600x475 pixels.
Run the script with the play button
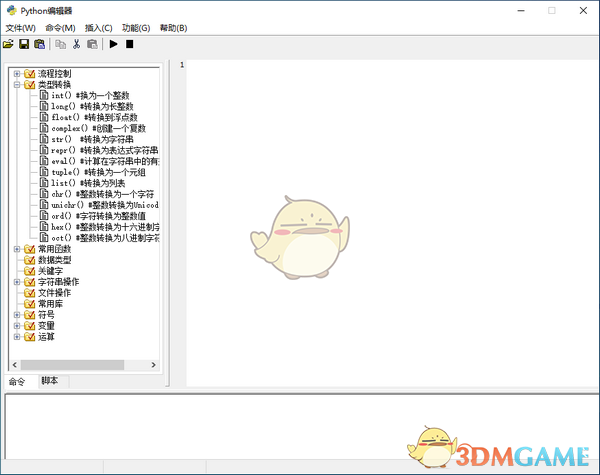(x=114, y=44)
